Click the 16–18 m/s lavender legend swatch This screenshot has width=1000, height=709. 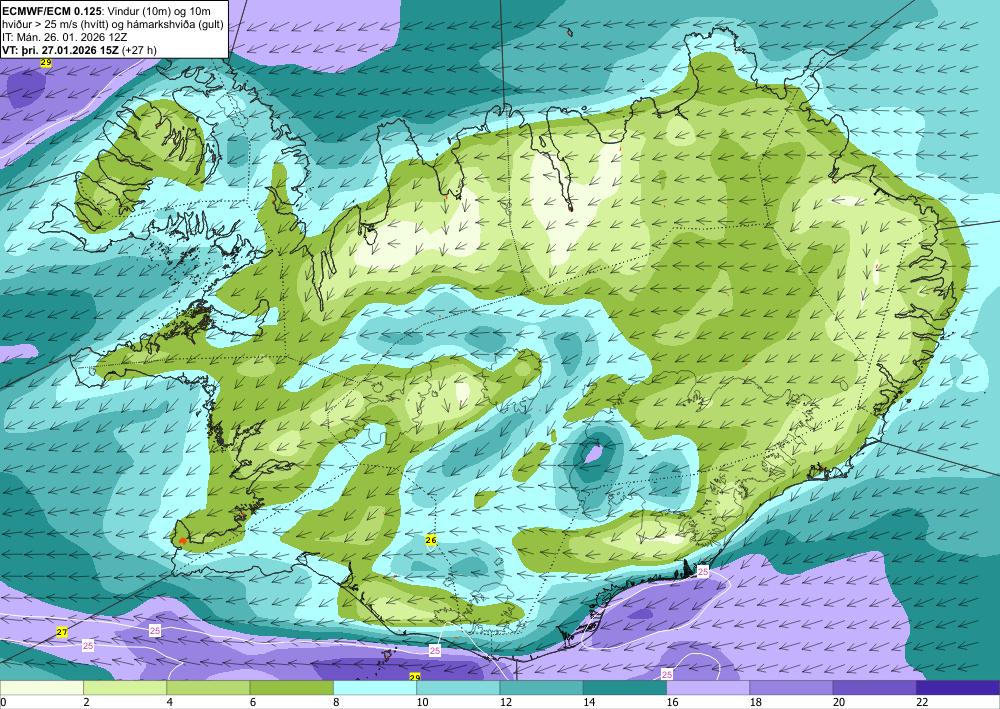click(708, 688)
